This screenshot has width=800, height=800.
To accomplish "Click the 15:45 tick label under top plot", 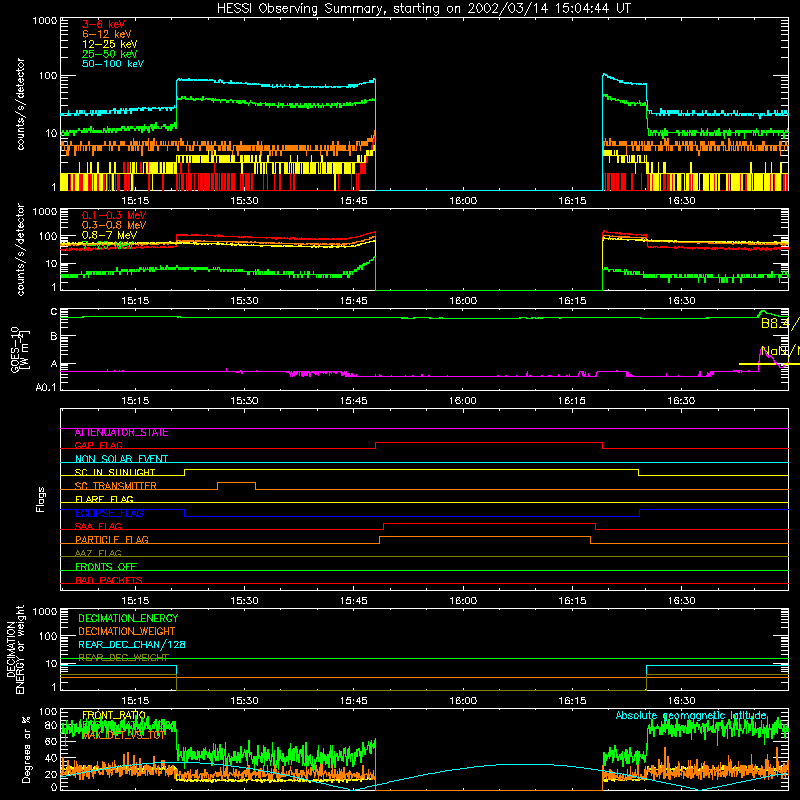I will [354, 201].
